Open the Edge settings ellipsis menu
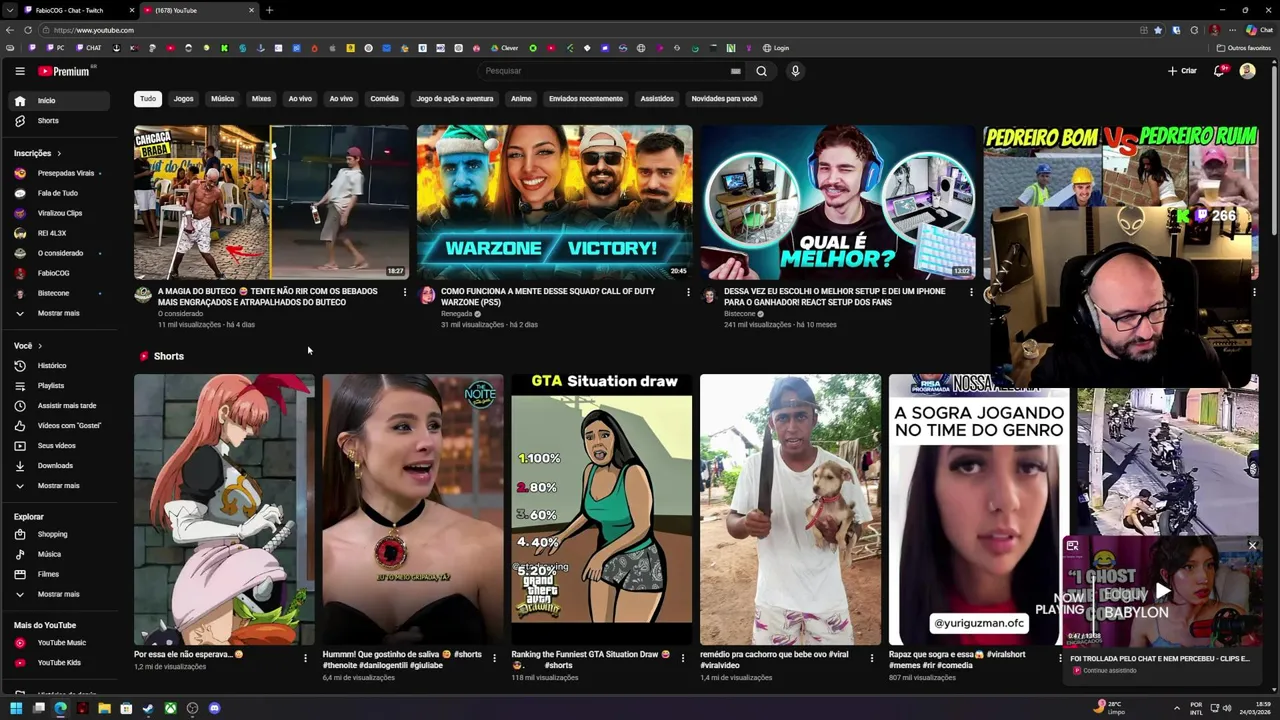This screenshot has height=720, width=1280. [x=1232, y=30]
